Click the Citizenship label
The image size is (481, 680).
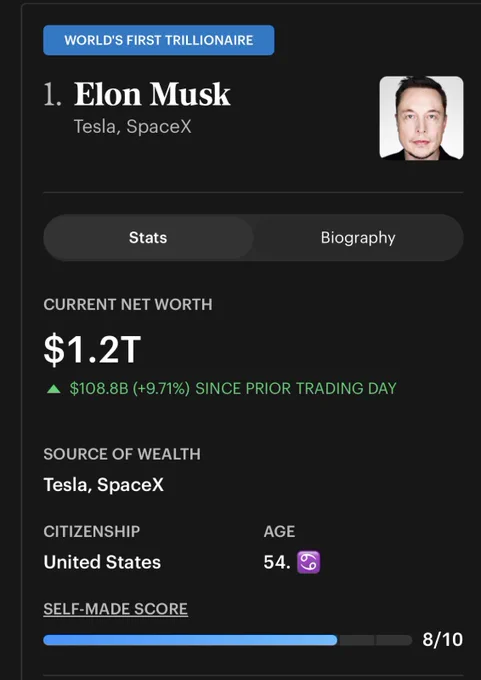pyautogui.click(x=92, y=531)
